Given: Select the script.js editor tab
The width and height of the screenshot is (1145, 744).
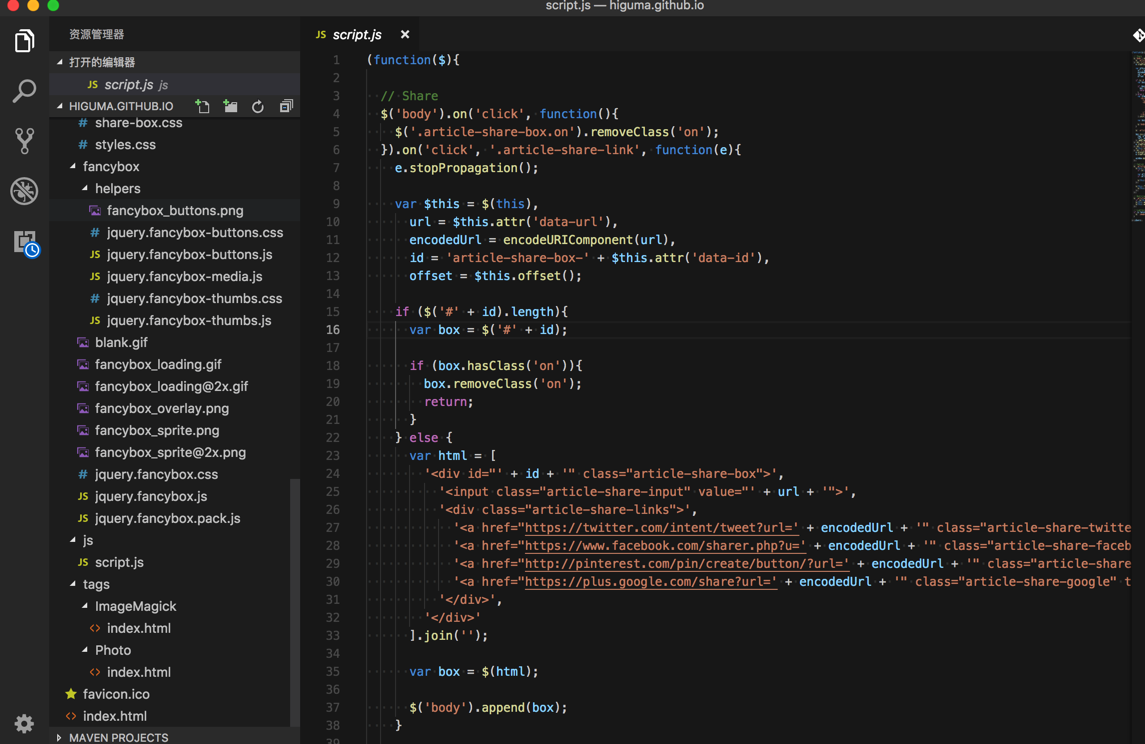Looking at the screenshot, I should click(x=356, y=35).
